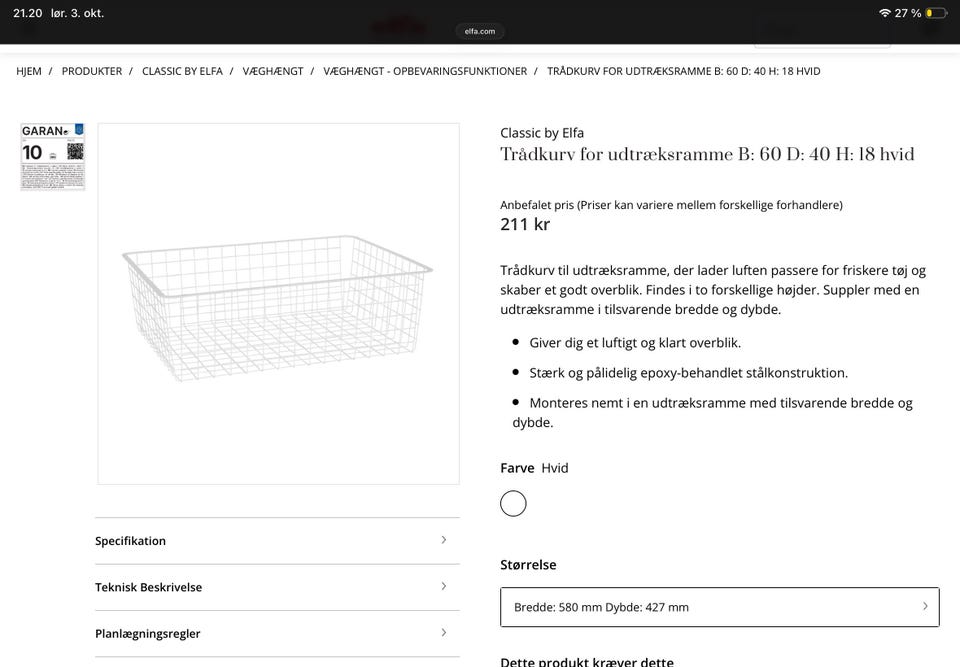Click the 'Farve' label
The width and height of the screenshot is (960, 667).
[517, 468]
